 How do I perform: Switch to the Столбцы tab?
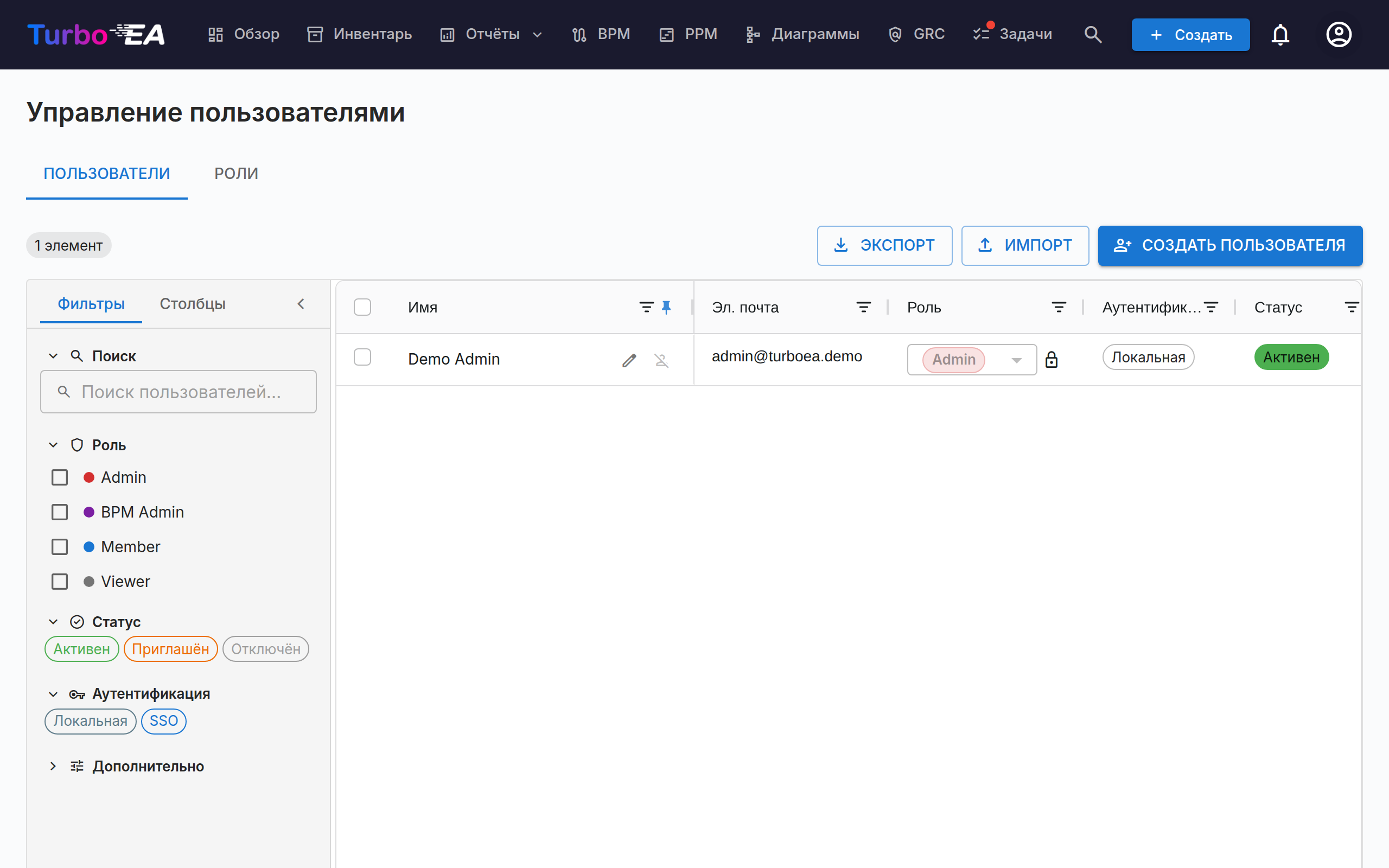click(192, 304)
